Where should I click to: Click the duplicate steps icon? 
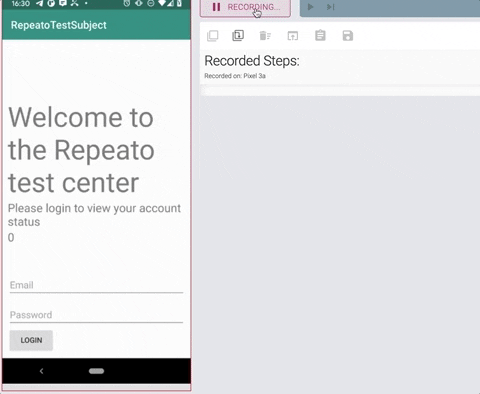point(238,35)
